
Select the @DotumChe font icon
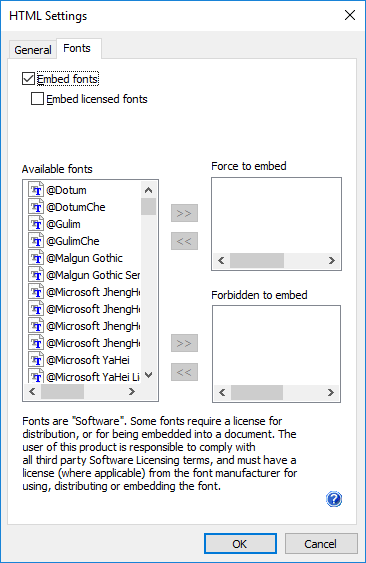(36, 207)
